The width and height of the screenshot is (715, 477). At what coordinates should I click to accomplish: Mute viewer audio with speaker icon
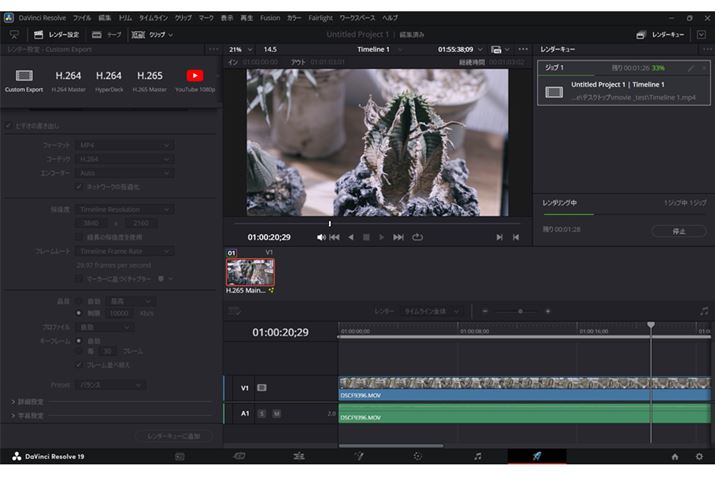point(321,237)
